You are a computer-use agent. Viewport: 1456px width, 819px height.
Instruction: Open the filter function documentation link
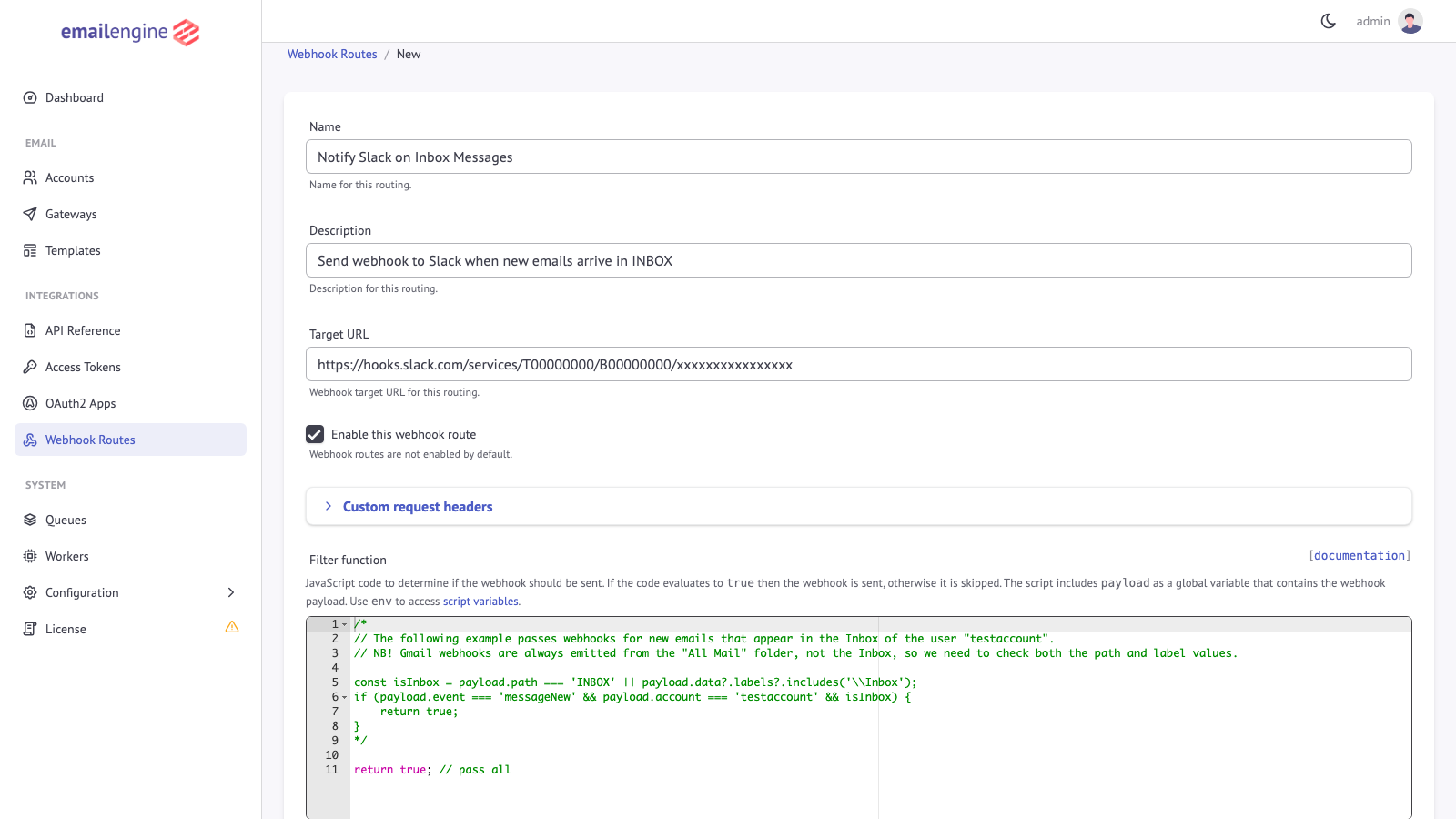pyautogui.click(x=1360, y=555)
